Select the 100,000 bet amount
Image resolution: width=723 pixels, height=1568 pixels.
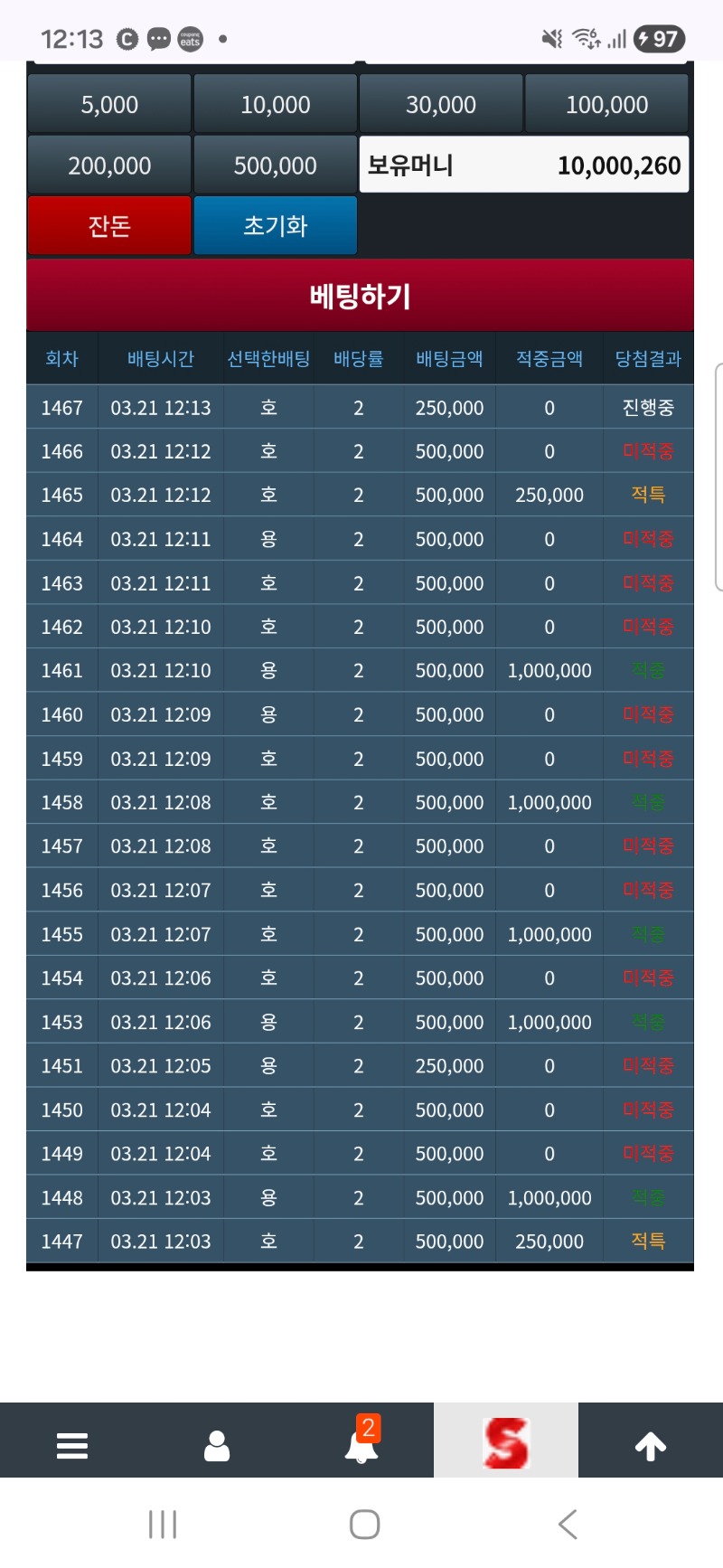(606, 105)
